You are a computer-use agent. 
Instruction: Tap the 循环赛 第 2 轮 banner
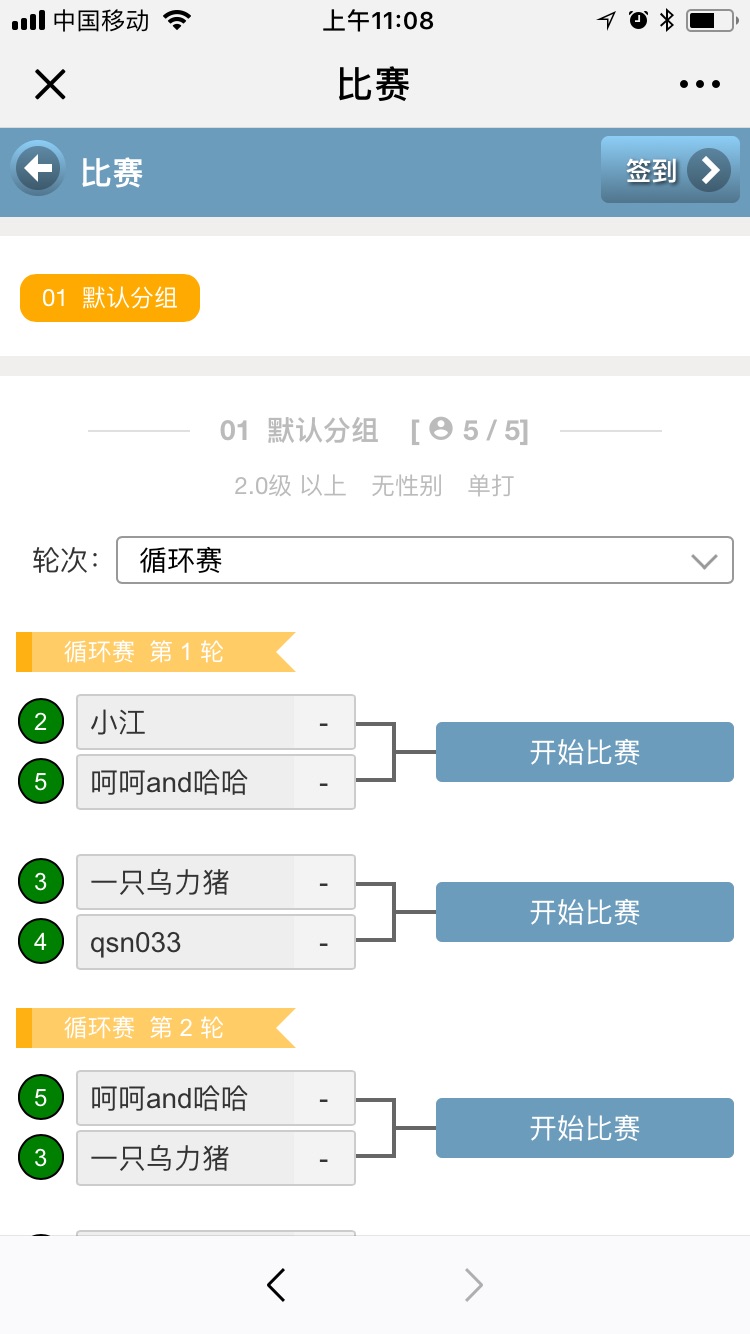click(x=155, y=1028)
